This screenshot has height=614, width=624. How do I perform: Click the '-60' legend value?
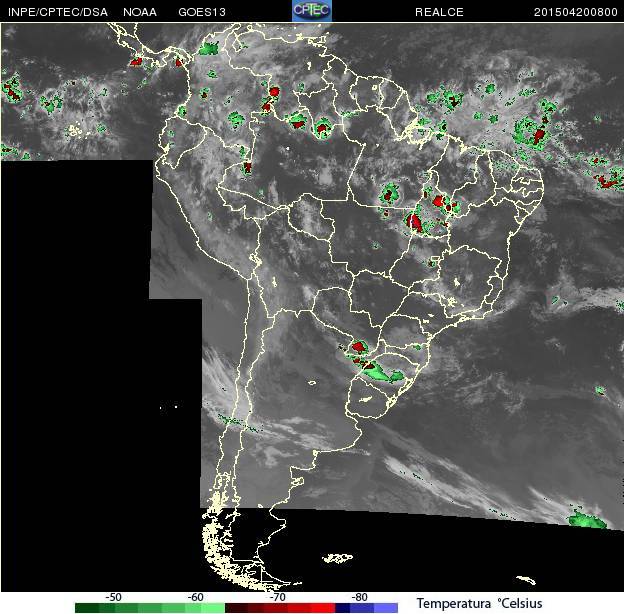(195, 597)
